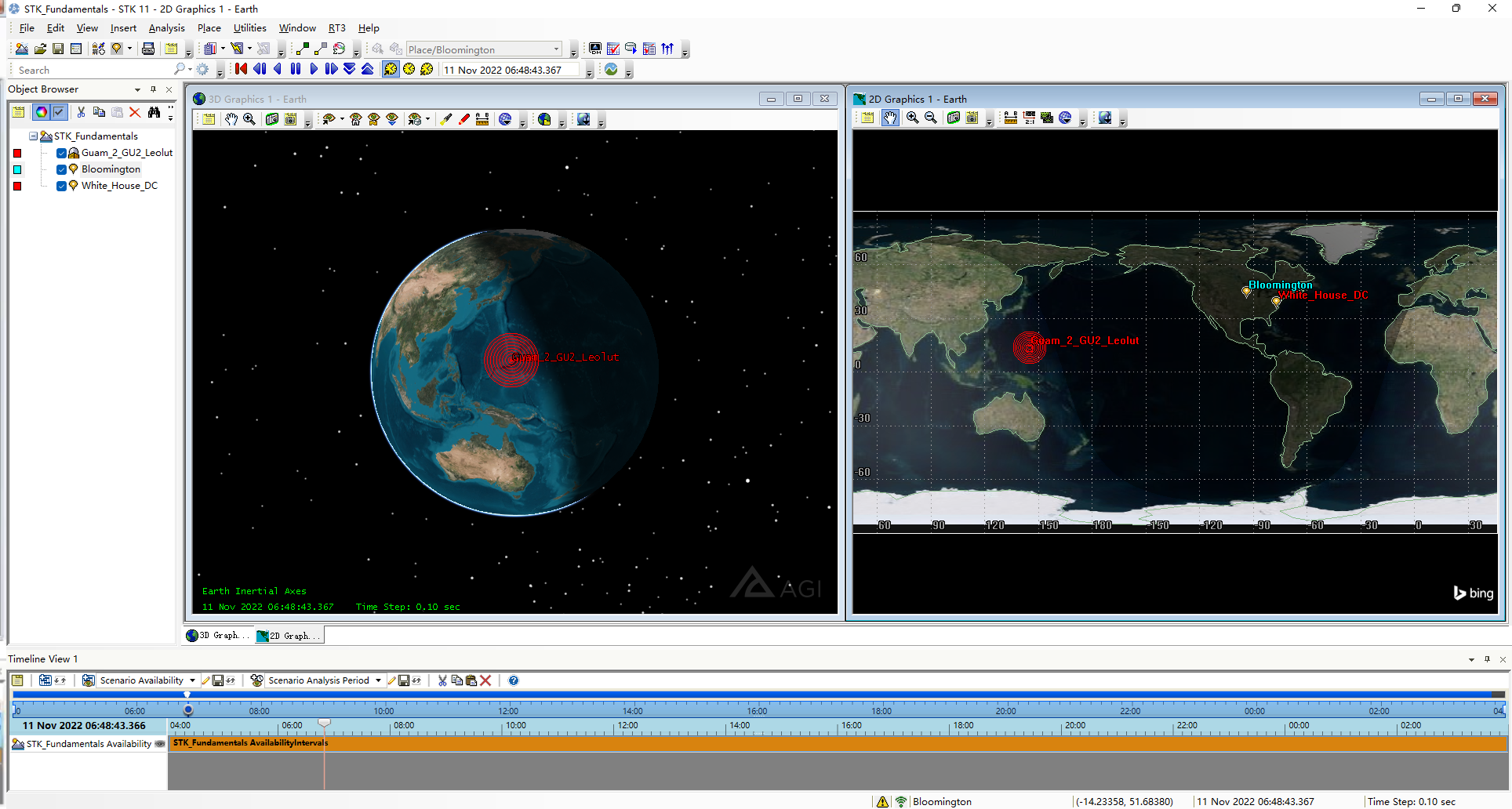Click the timeline help question mark icon
This screenshot has height=809, width=1512.
(x=514, y=680)
